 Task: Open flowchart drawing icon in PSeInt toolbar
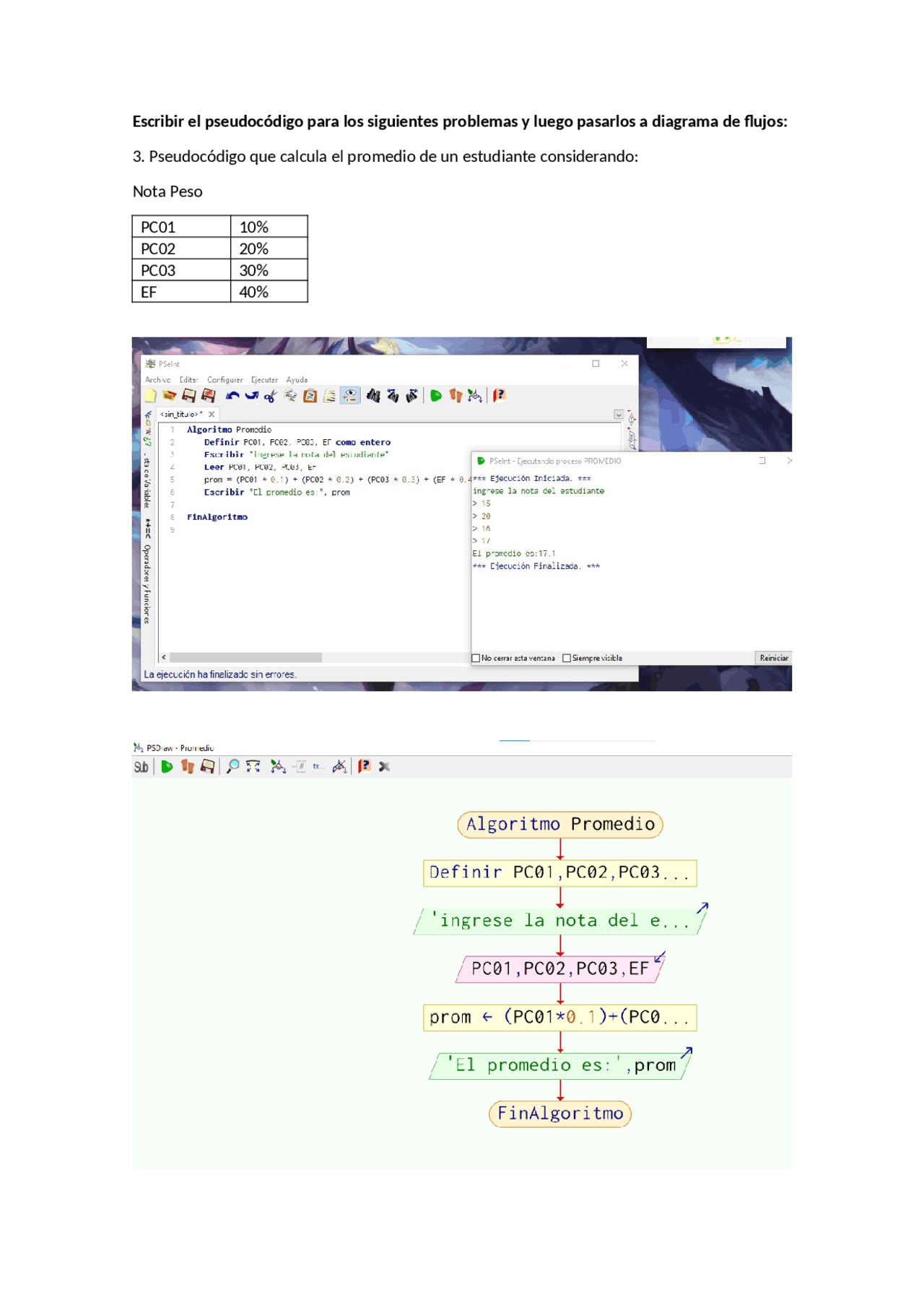point(475,396)
